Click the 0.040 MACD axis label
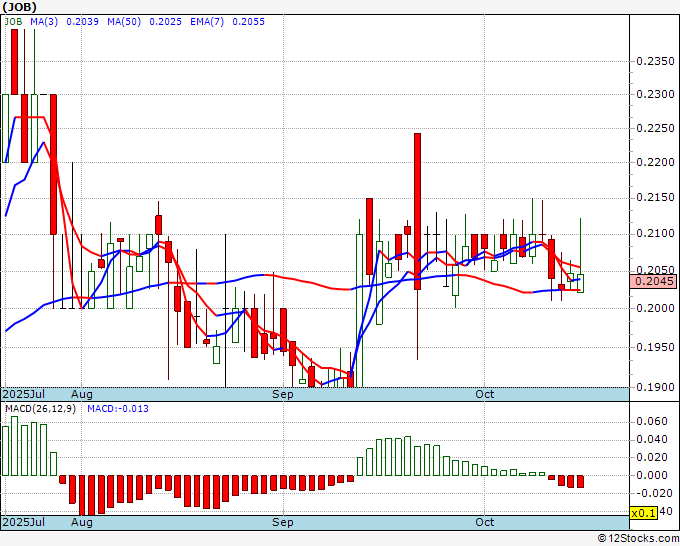The image size is (680, 546). [651, 440]
